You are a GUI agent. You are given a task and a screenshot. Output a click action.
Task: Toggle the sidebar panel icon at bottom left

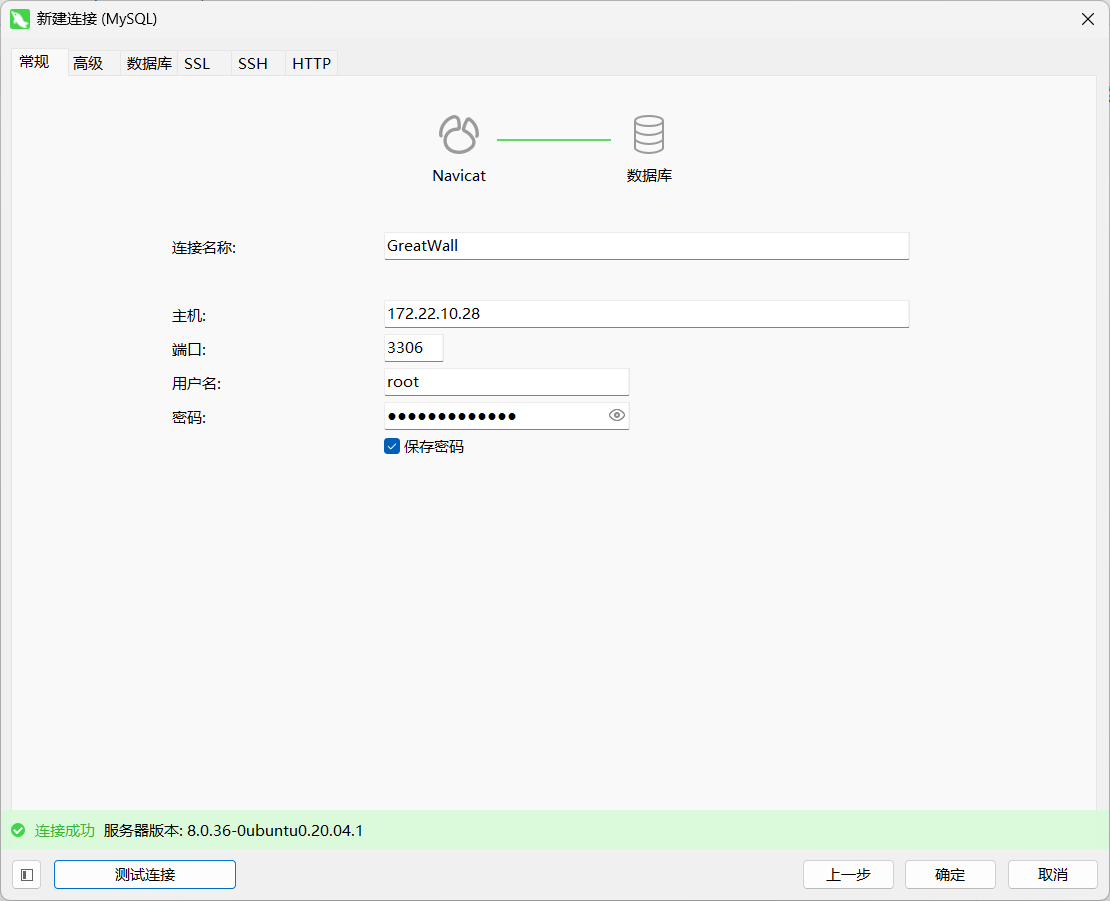pyautogui.click(x=27, y=875)
